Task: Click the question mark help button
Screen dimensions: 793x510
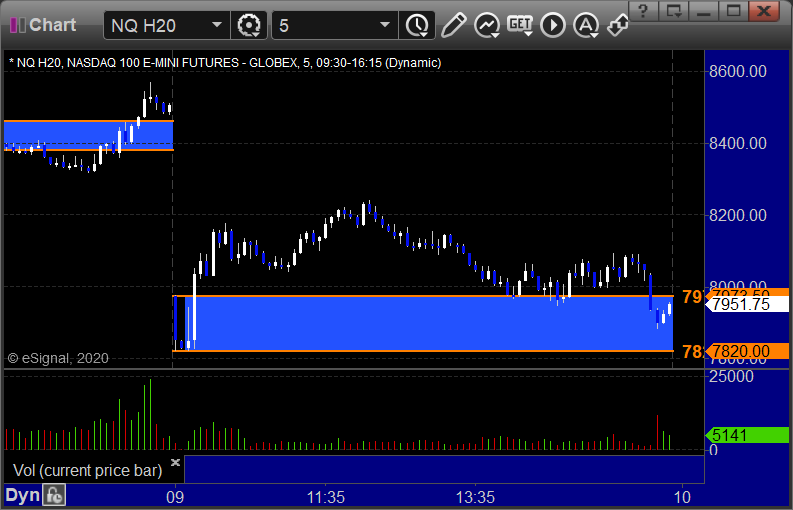Action: tap(643, 10)
